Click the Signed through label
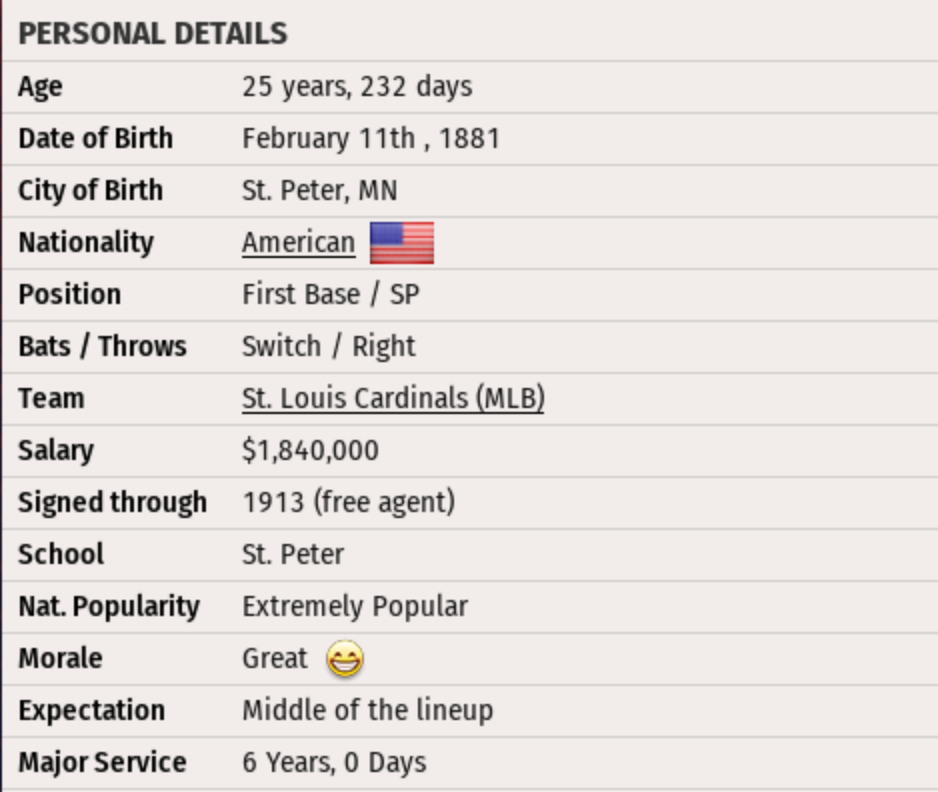This screenshot has width=938, height=792. [x=112, y=502]
